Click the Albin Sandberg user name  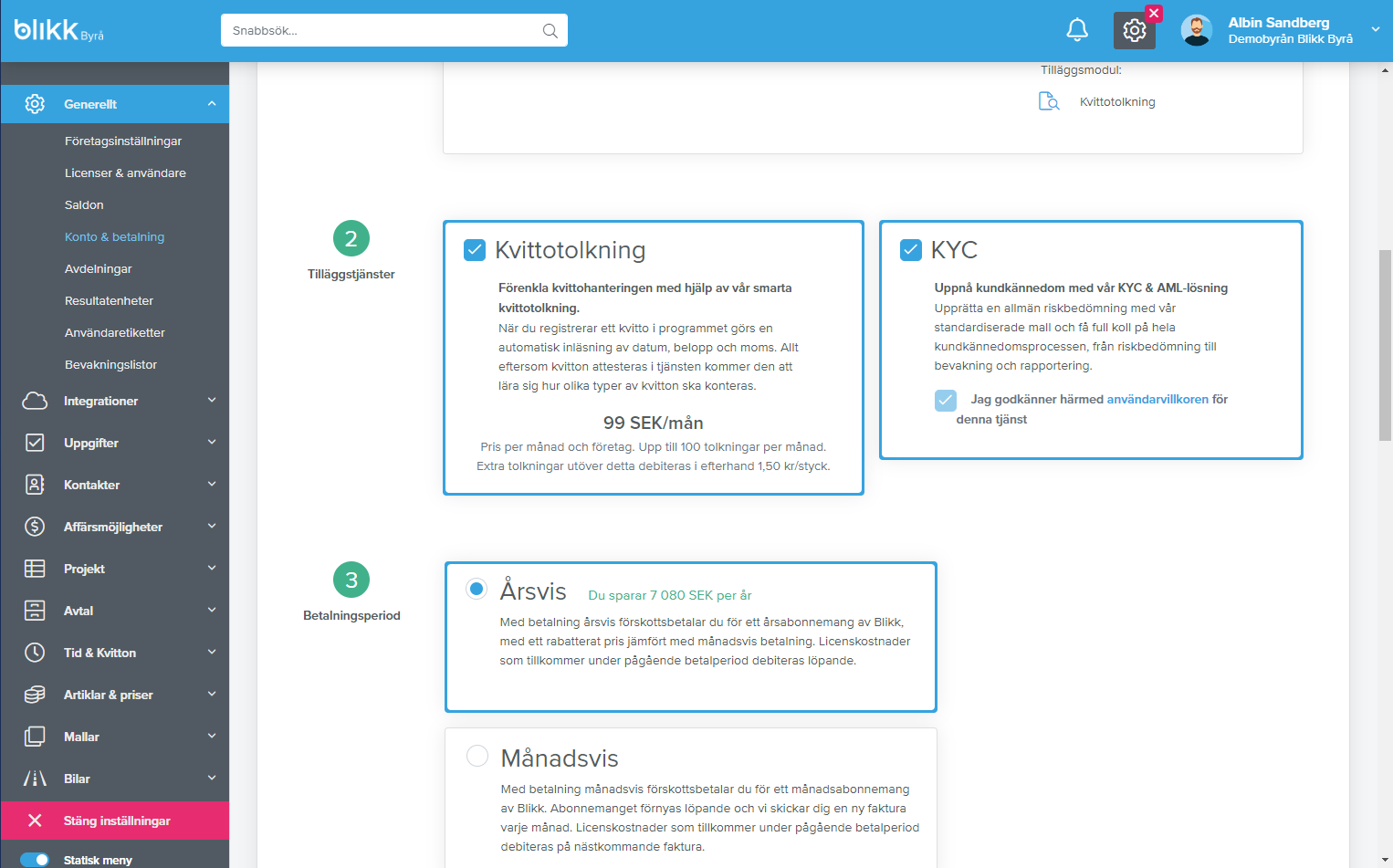[x=1278, y=23]
